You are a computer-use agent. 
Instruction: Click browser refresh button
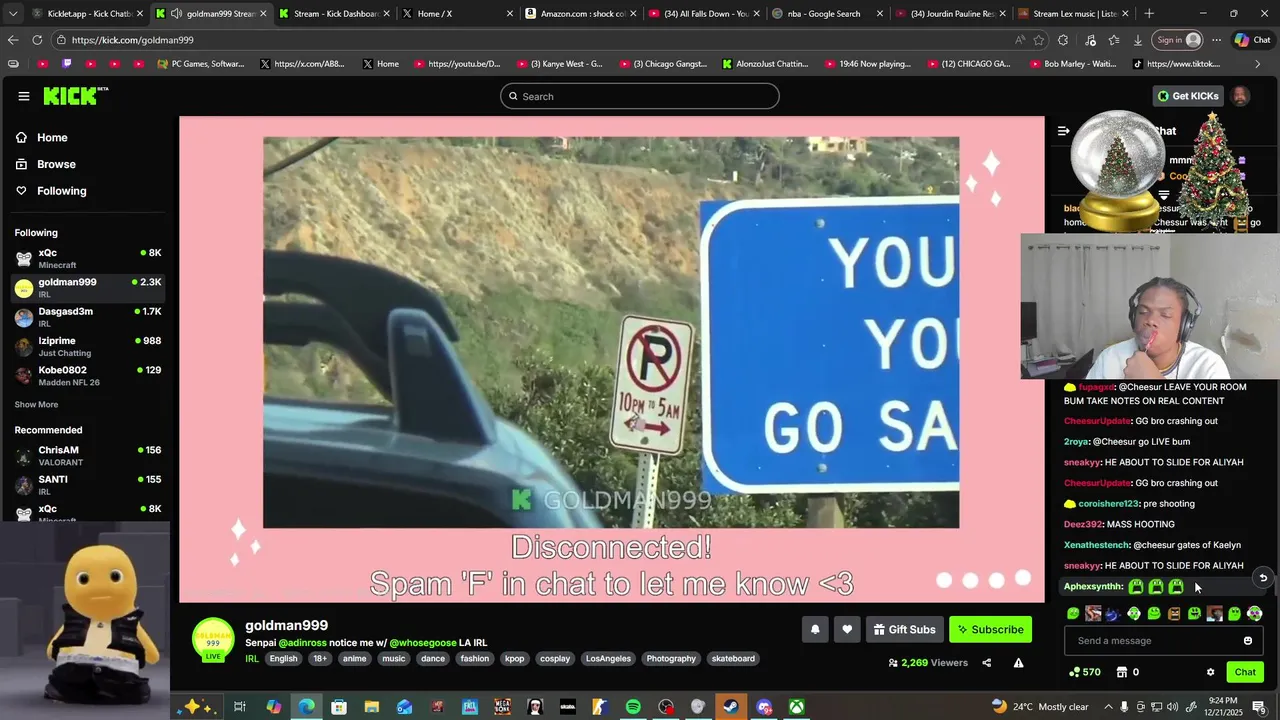pyautogui.click(x=37, y=40)
